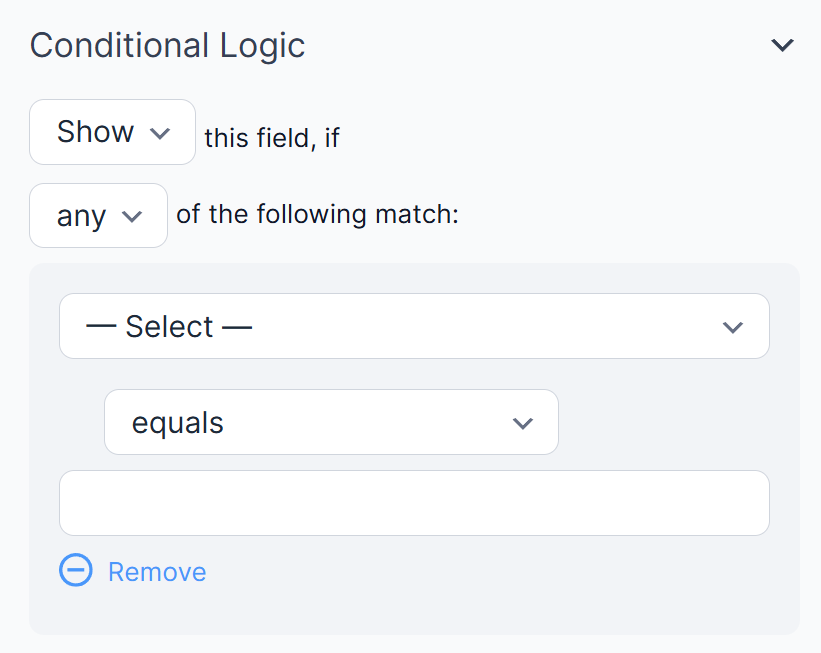Open the Select field dropdown
This screenshot has height=653, width=821.
414,326
